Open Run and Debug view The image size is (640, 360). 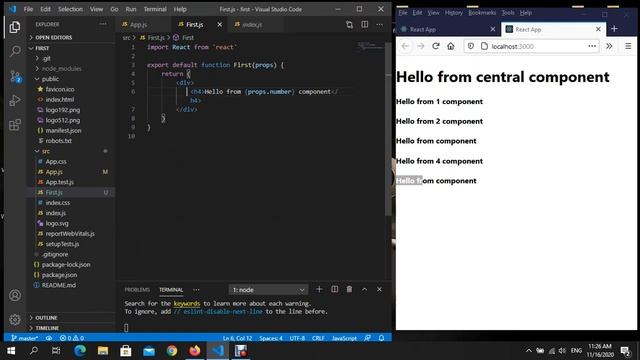tap(15, 100)
